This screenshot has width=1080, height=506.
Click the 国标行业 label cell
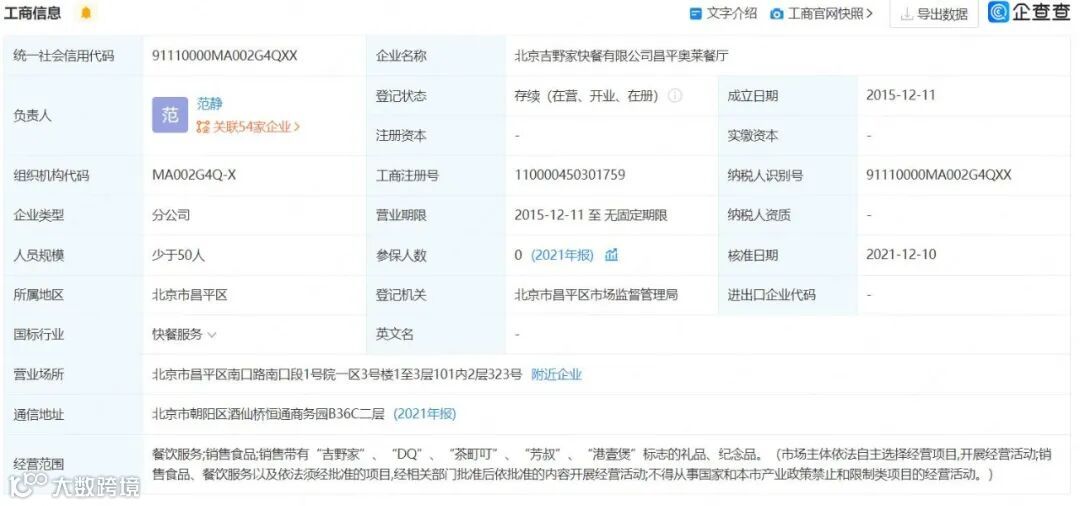coord(72,335)
